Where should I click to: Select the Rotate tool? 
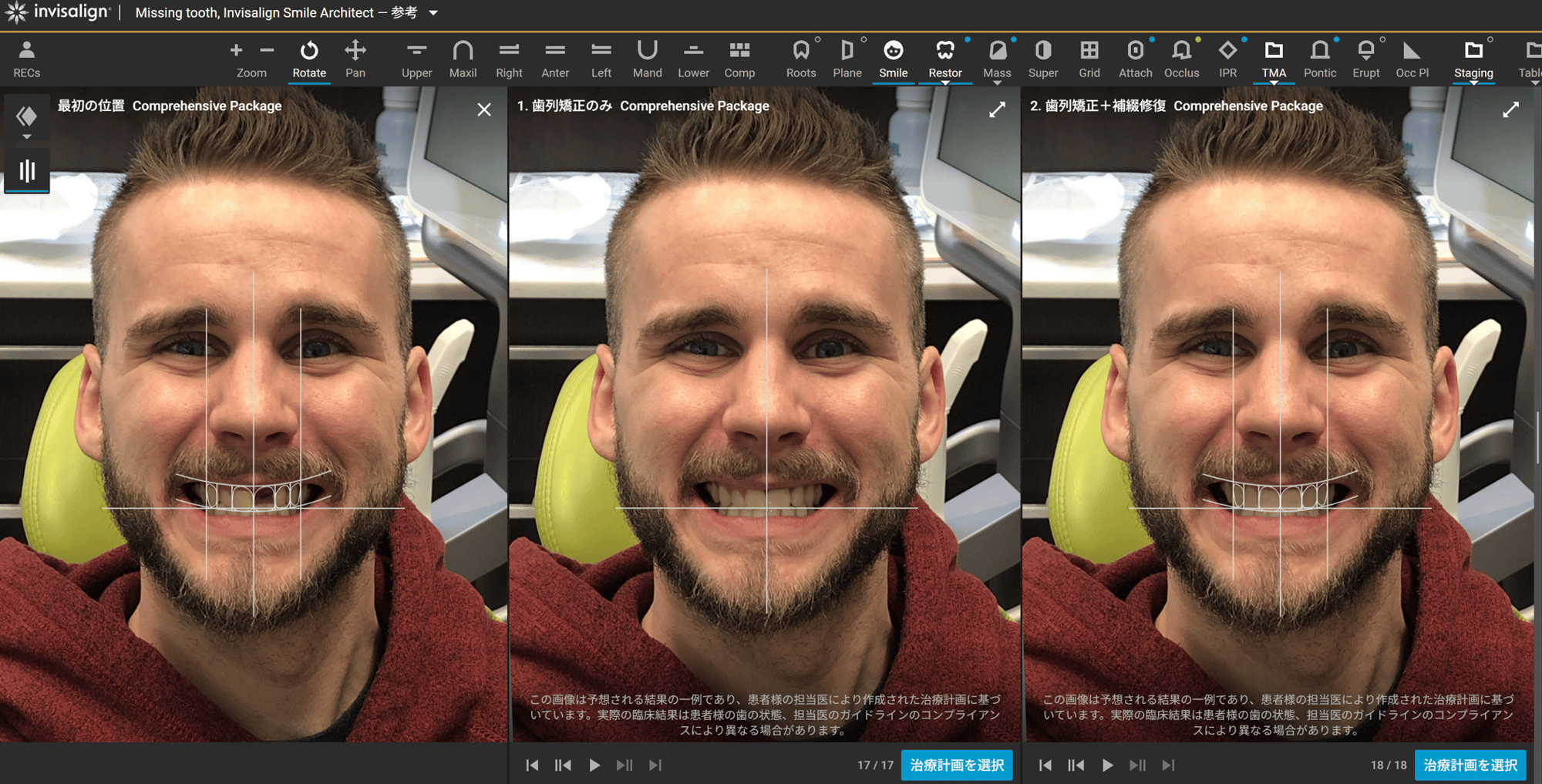pyautogui.click(x=308, y=59)
